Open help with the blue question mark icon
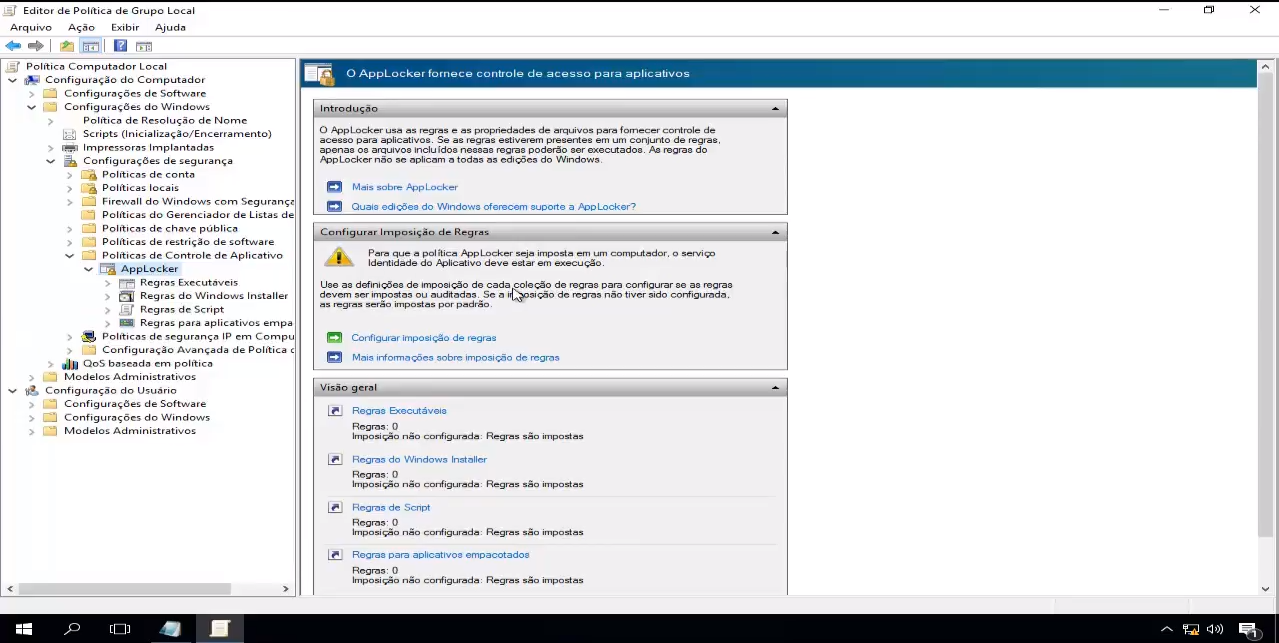 [x=120, y=46]
